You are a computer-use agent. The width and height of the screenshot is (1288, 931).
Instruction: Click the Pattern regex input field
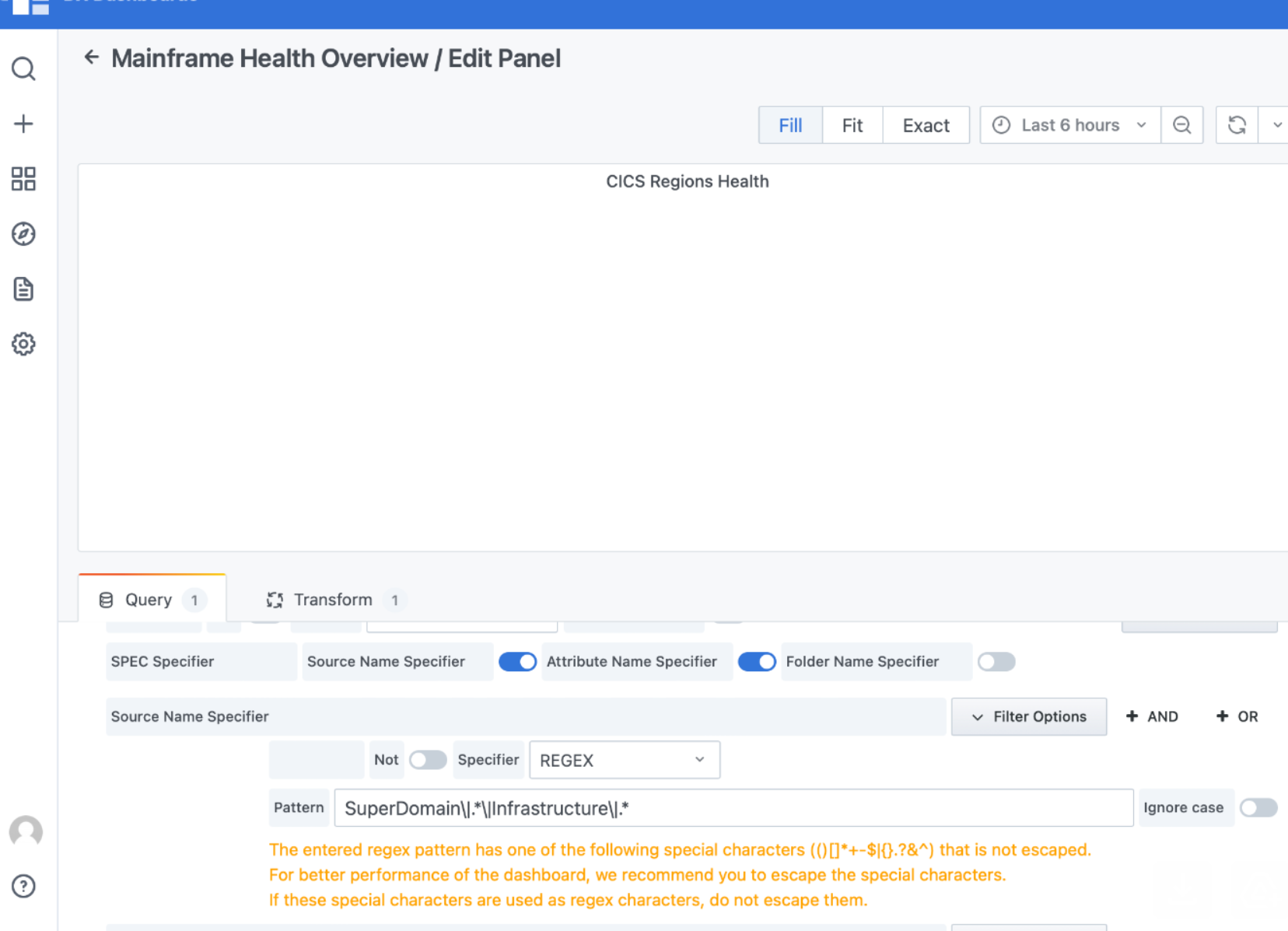(733, 808)
